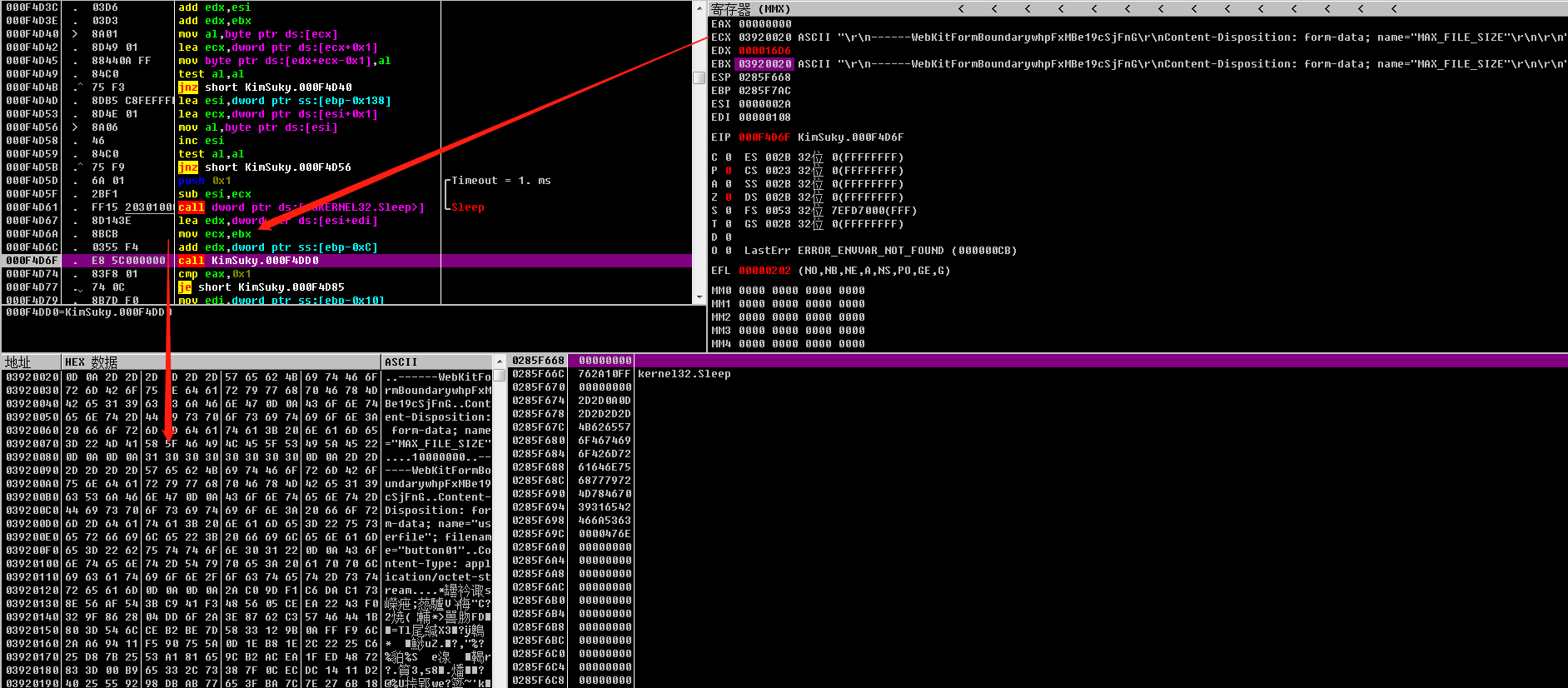Image resolution: width=1568 pixels, height=688 pixels.
Task: Click the ASCII column header in dump
Action: click(401, 362)
